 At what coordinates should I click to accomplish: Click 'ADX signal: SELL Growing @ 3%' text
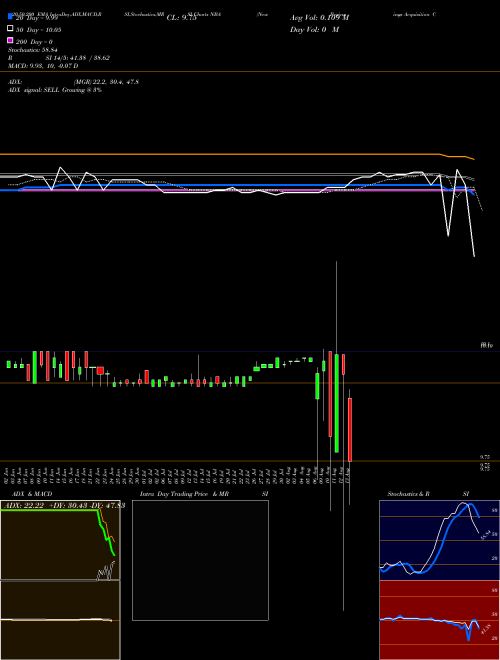(55, 90)
